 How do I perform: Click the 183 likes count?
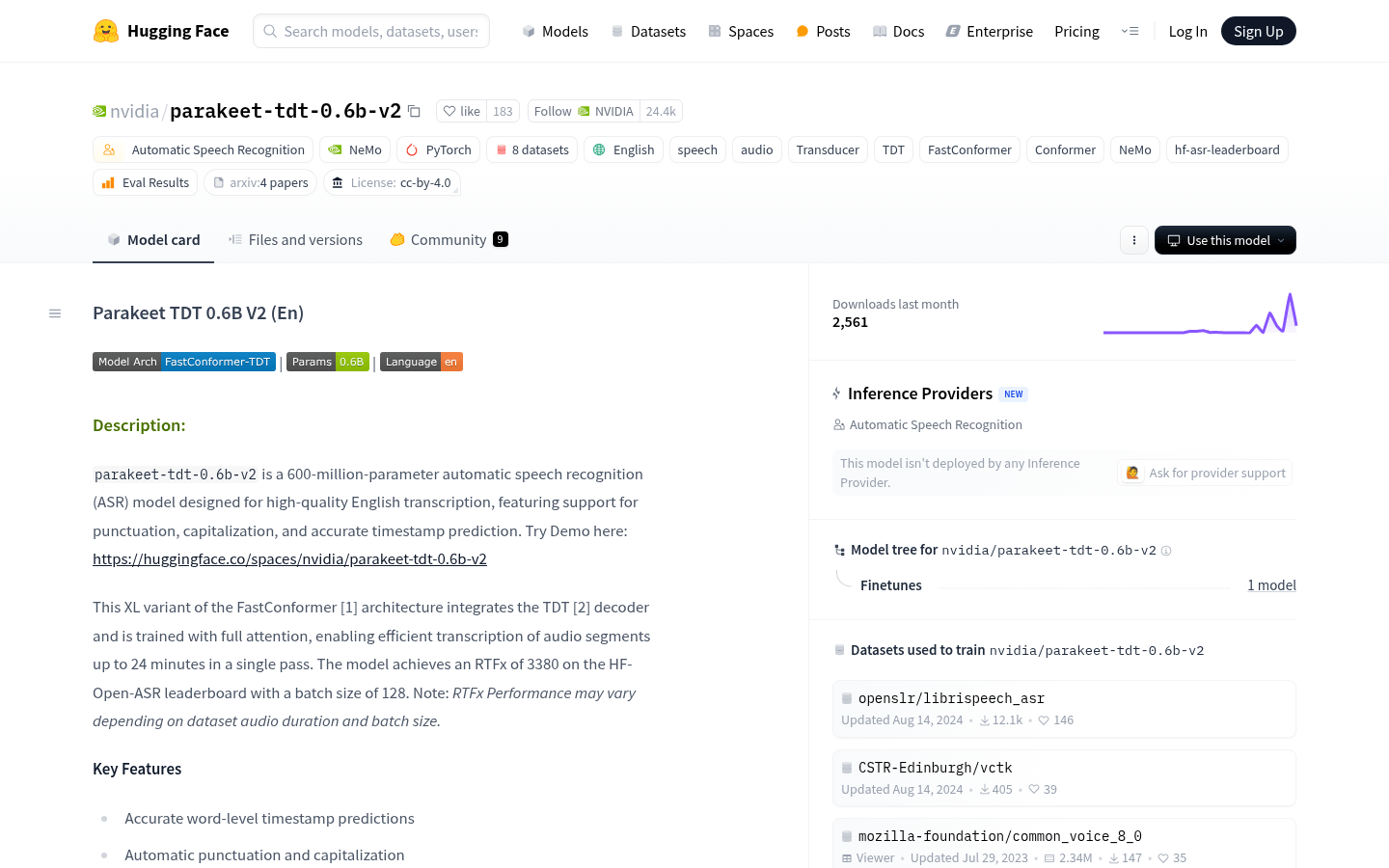503,111
